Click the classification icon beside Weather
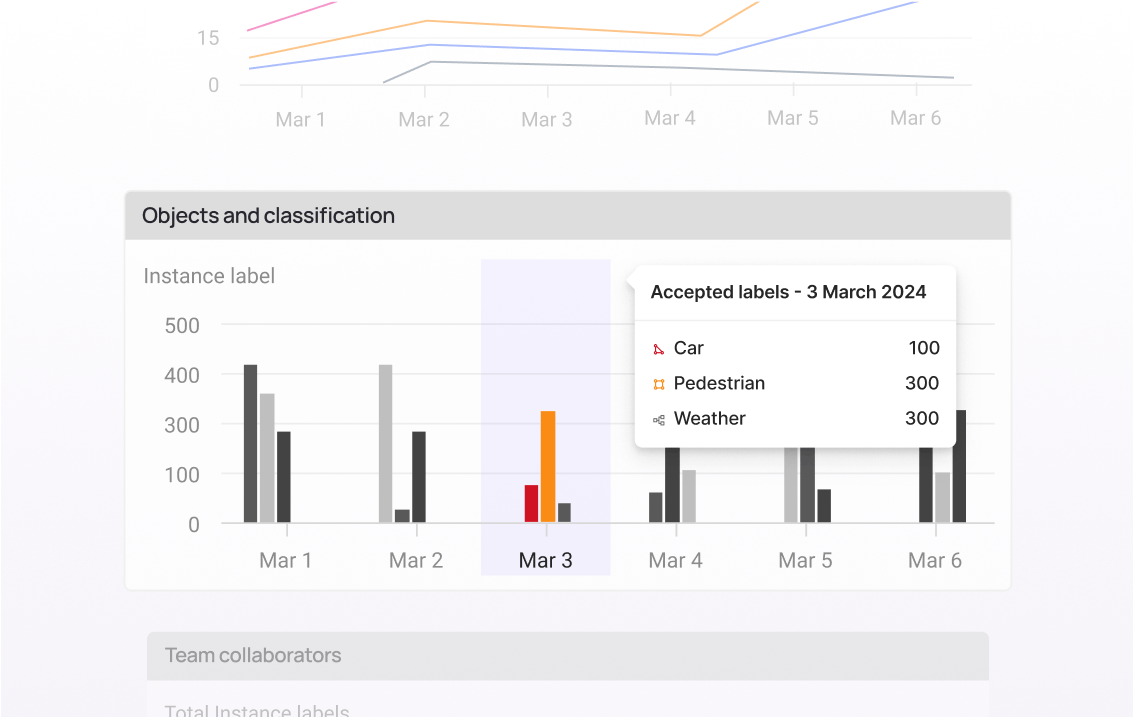This screenshot has width=1133, height=717. 658,419
